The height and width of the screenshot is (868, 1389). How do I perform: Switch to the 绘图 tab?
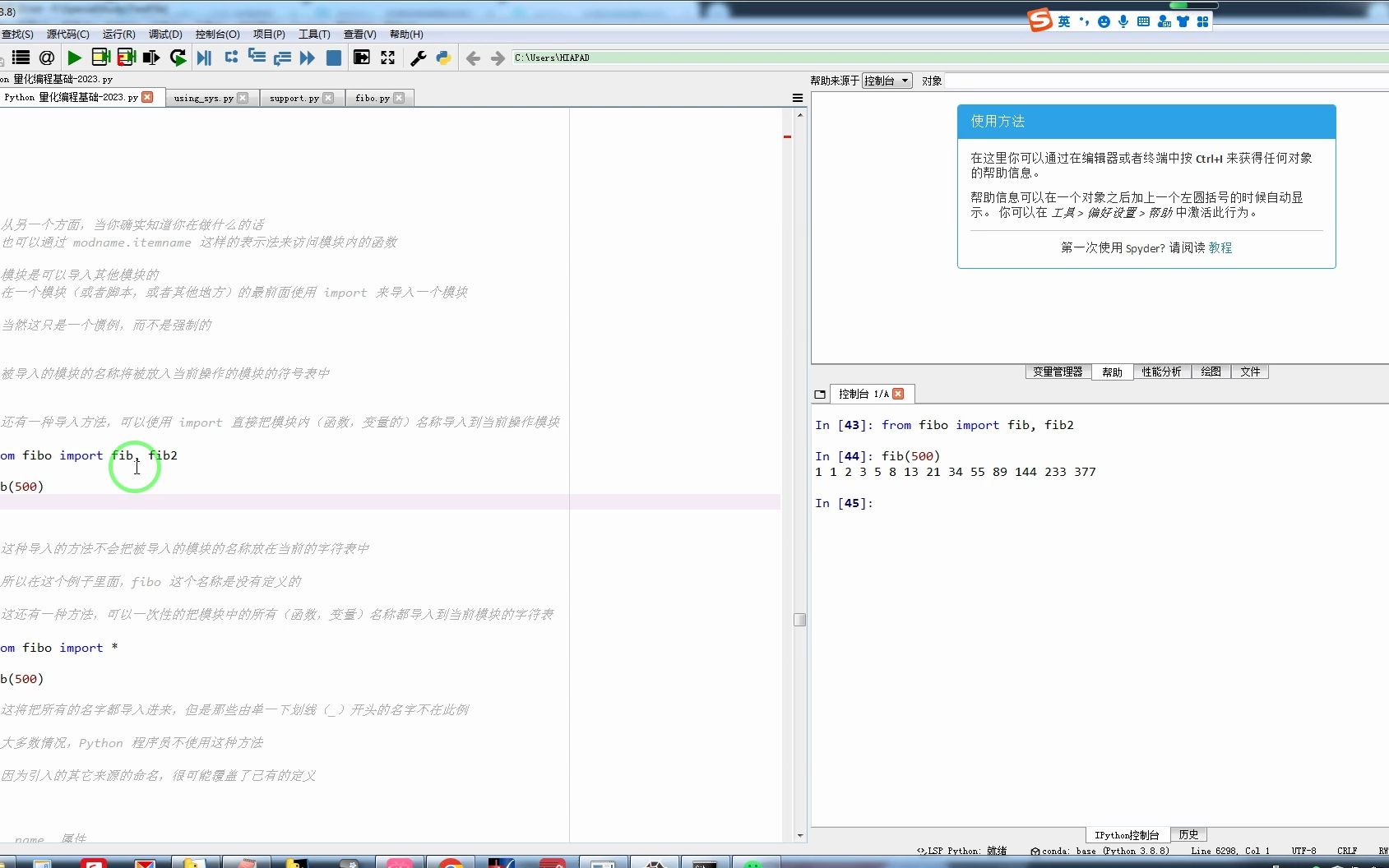pyautogui.click(x=1211, y=372)
